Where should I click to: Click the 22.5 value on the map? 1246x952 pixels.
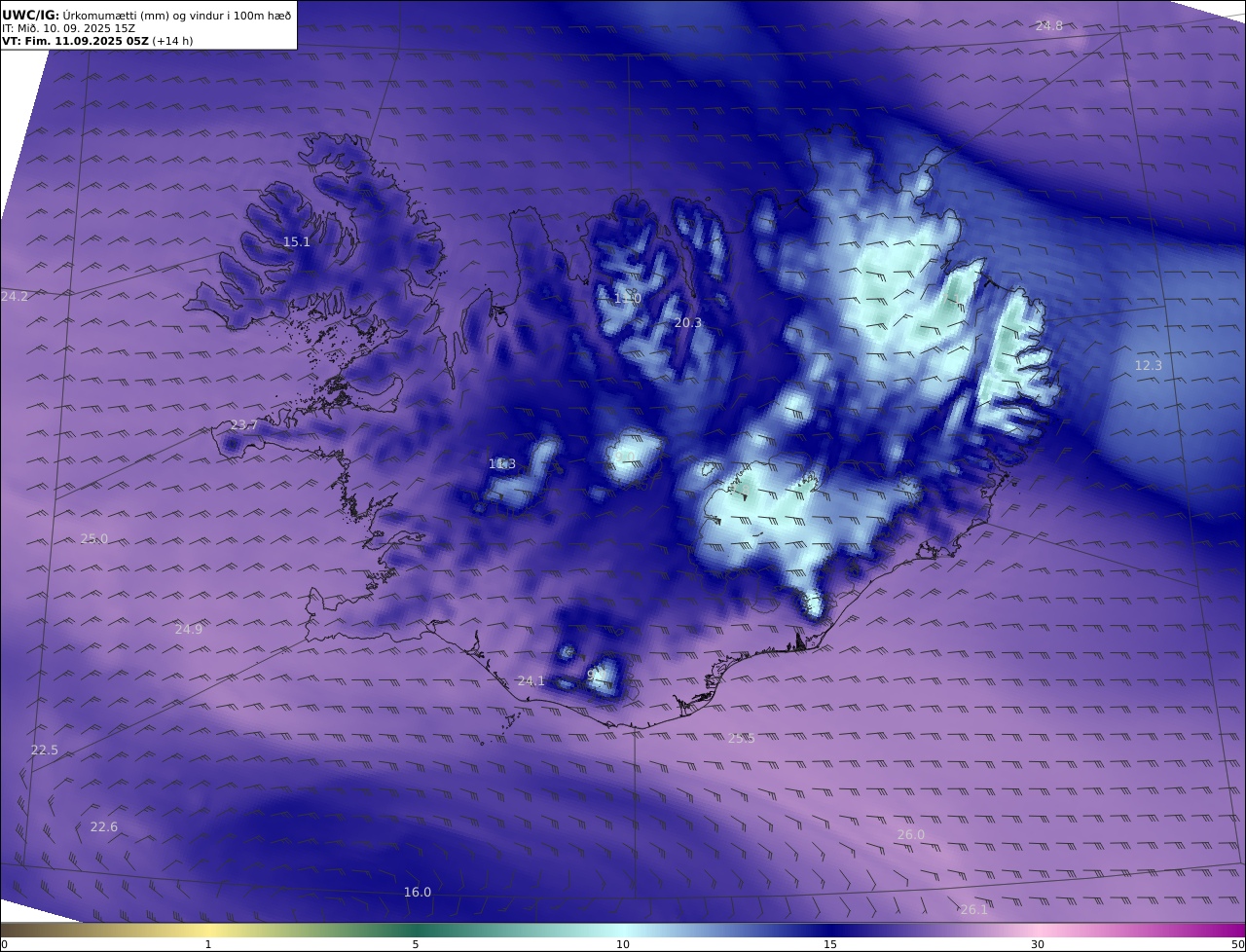click(45, 750)
